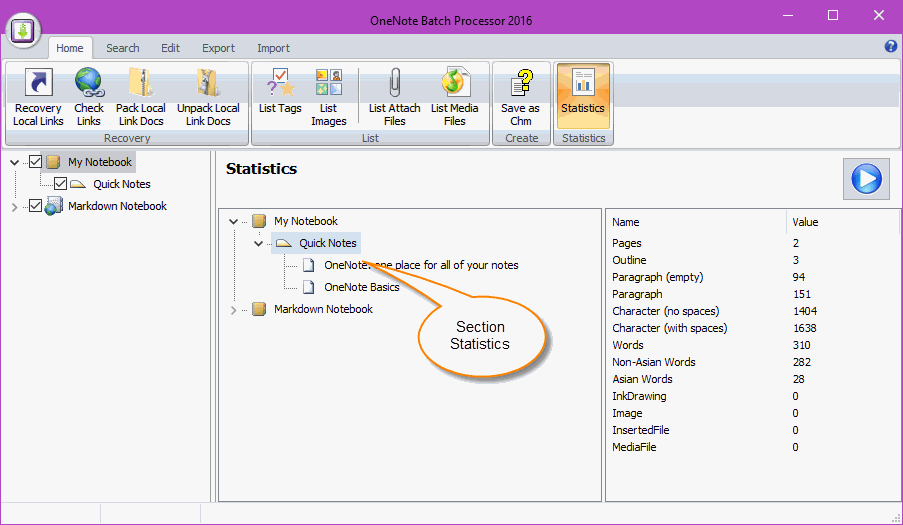The width and height of the screenshot is (903, 525).
Task: Select the InsertedFile row
Action: tap(753, 430)
